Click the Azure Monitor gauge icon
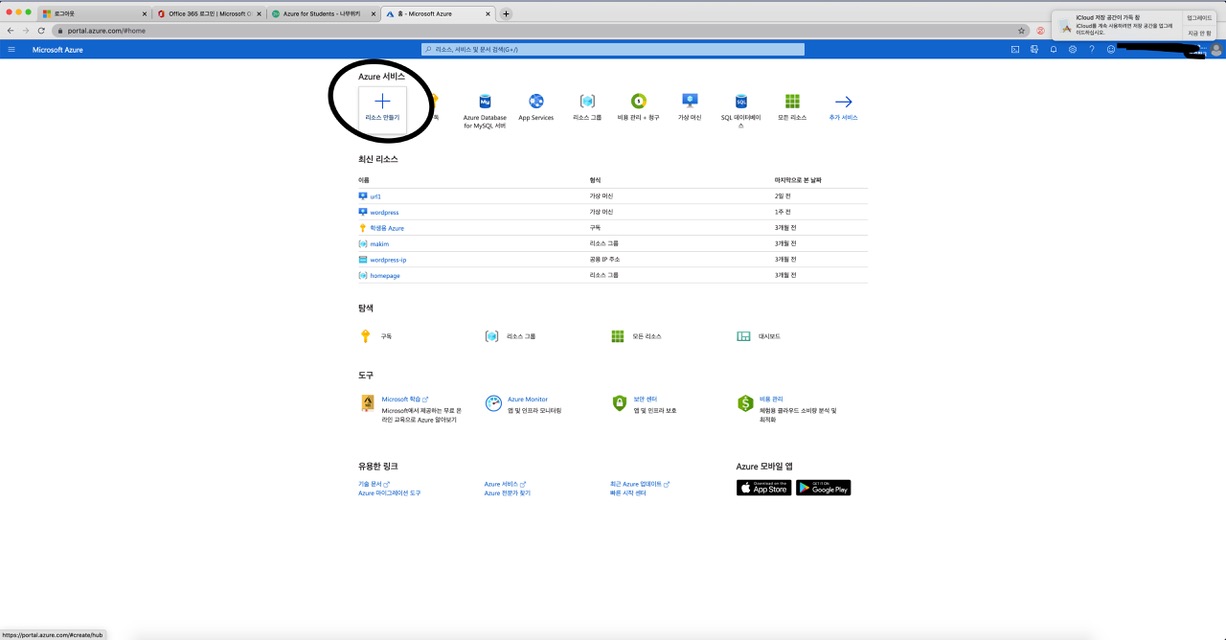The width and height of the screenshot is (1226, 640). pyautogui.click(x=493, y=403)
